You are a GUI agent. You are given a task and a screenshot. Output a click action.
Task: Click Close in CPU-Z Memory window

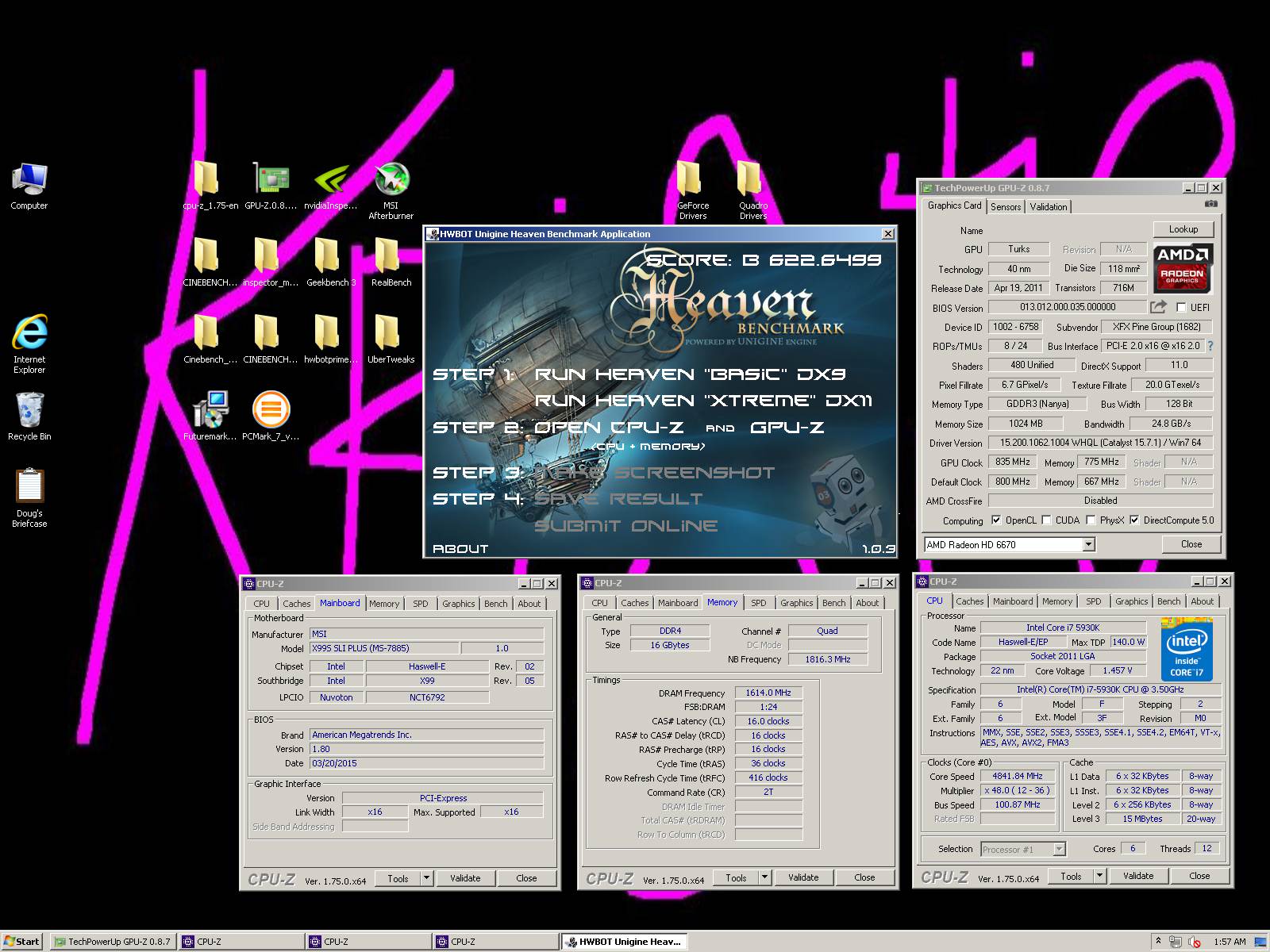(864, 877)
